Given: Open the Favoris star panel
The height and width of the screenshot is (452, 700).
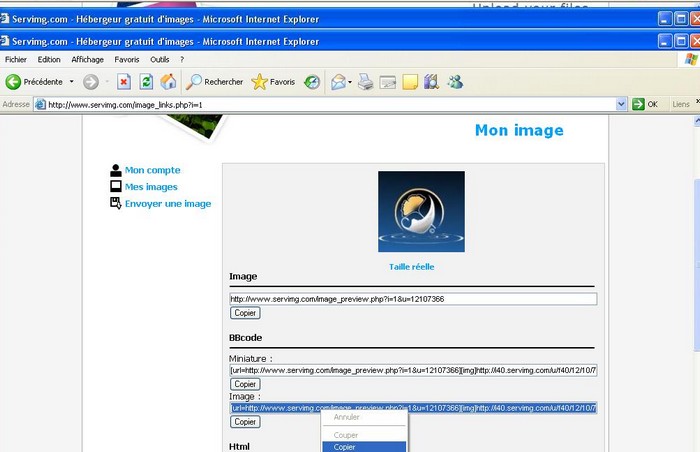Looking at the screenshot, I should pos(273,82).
